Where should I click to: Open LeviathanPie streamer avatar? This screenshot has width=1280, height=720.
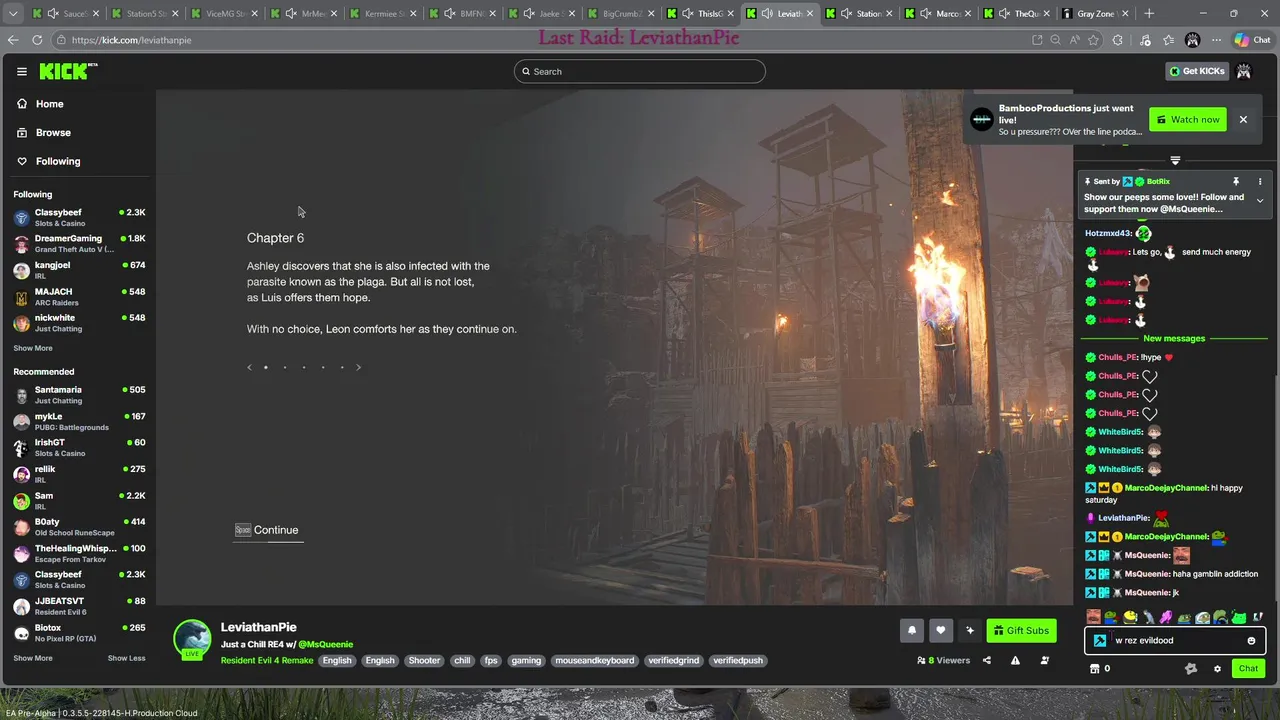click(x=192, y=640)
